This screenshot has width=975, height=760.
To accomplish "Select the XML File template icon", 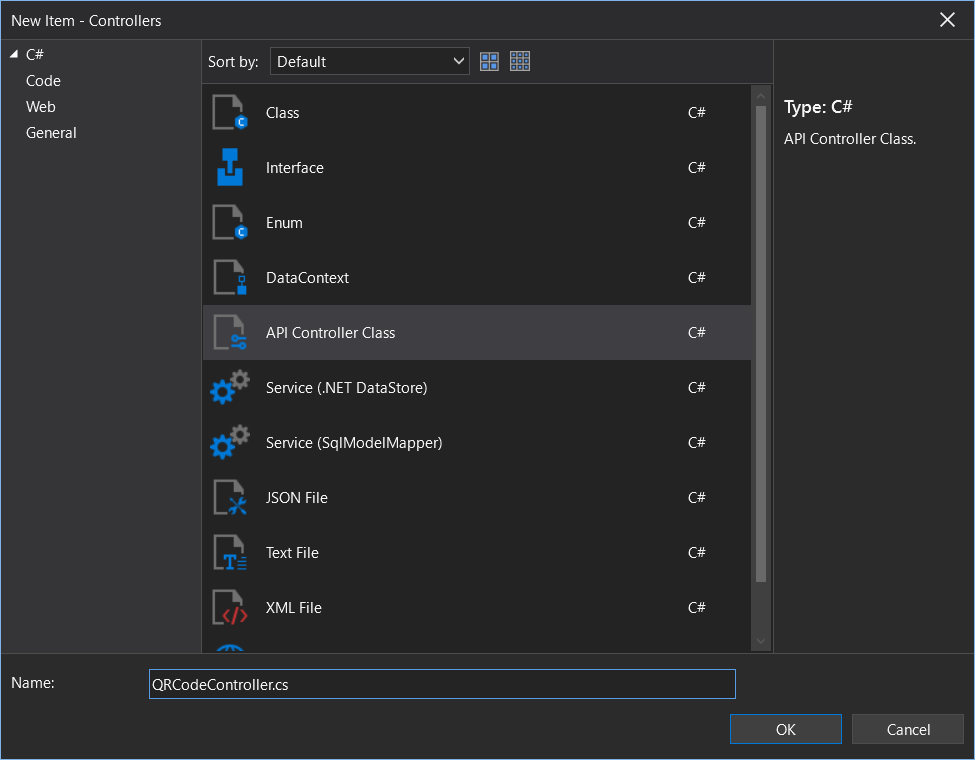I will point(229,608).
